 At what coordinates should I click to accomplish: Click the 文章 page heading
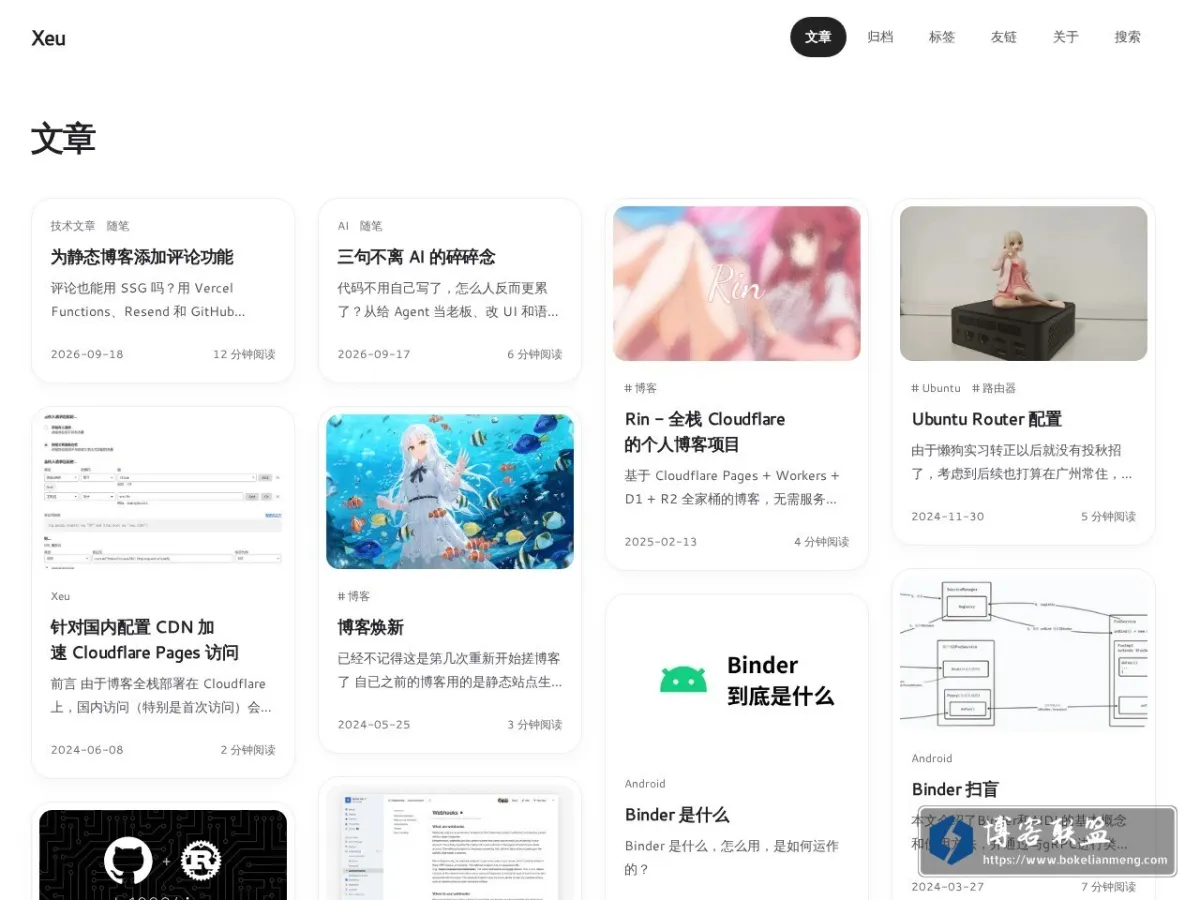63,139
